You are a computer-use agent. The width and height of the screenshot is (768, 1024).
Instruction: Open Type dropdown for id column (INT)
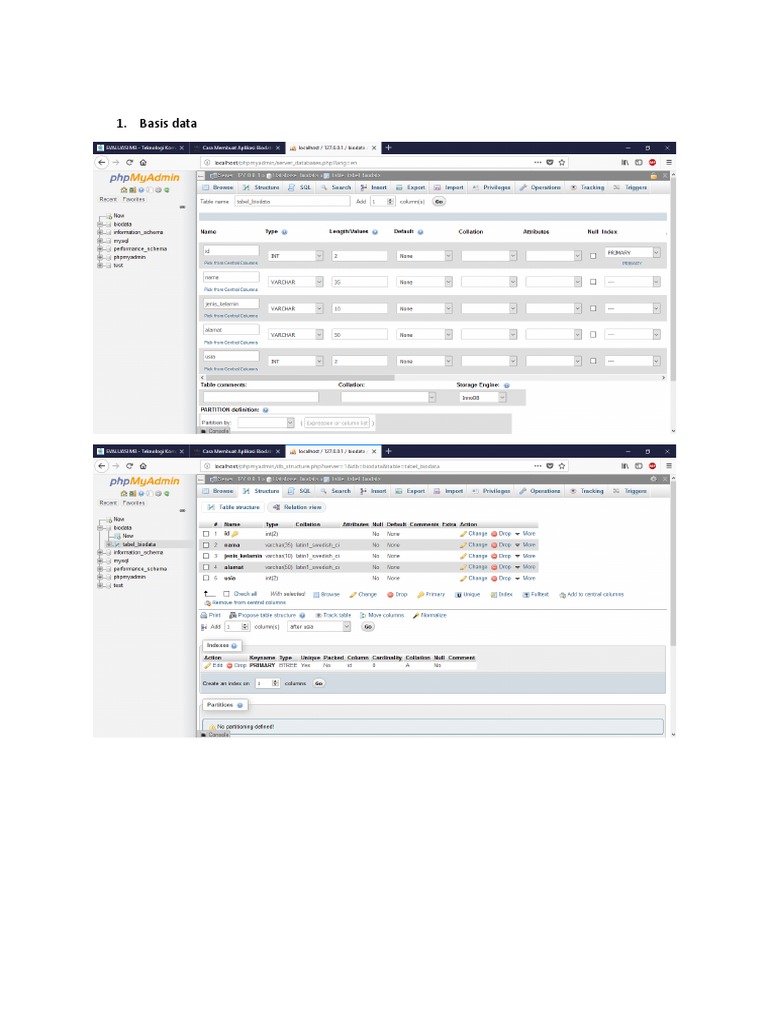296,256
